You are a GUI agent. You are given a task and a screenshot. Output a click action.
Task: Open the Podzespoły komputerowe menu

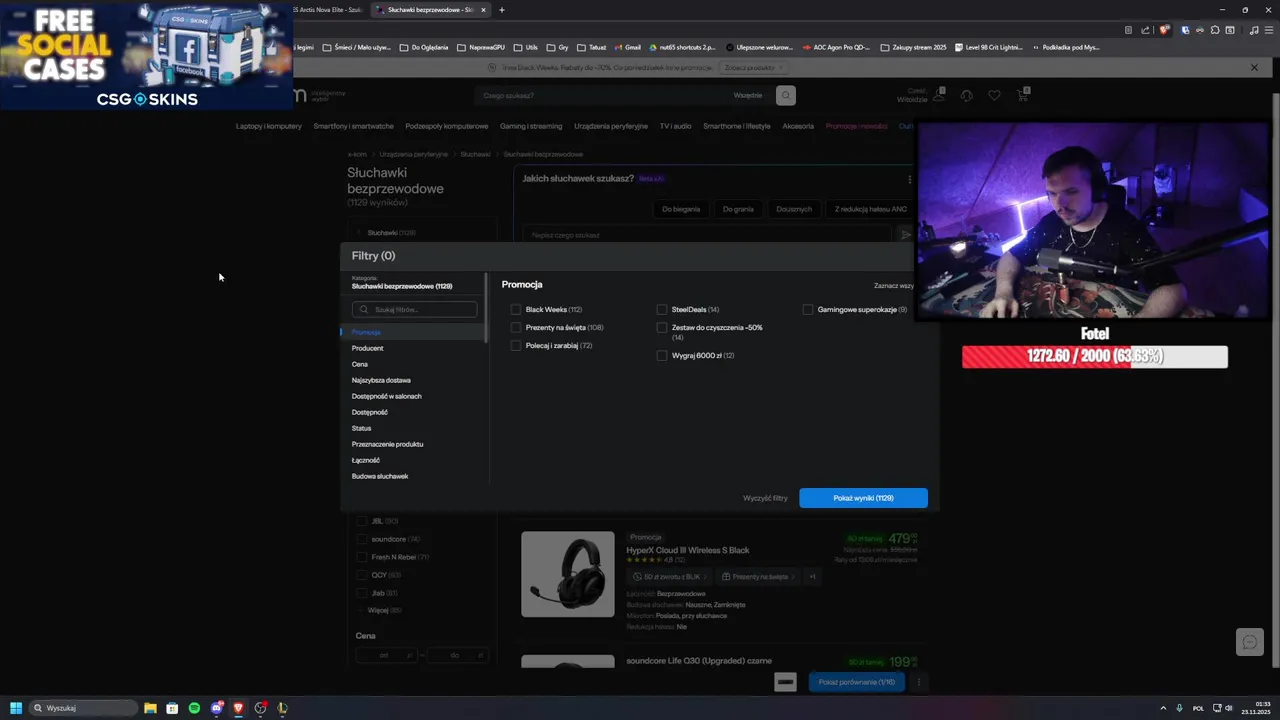[x=447, y=127]
